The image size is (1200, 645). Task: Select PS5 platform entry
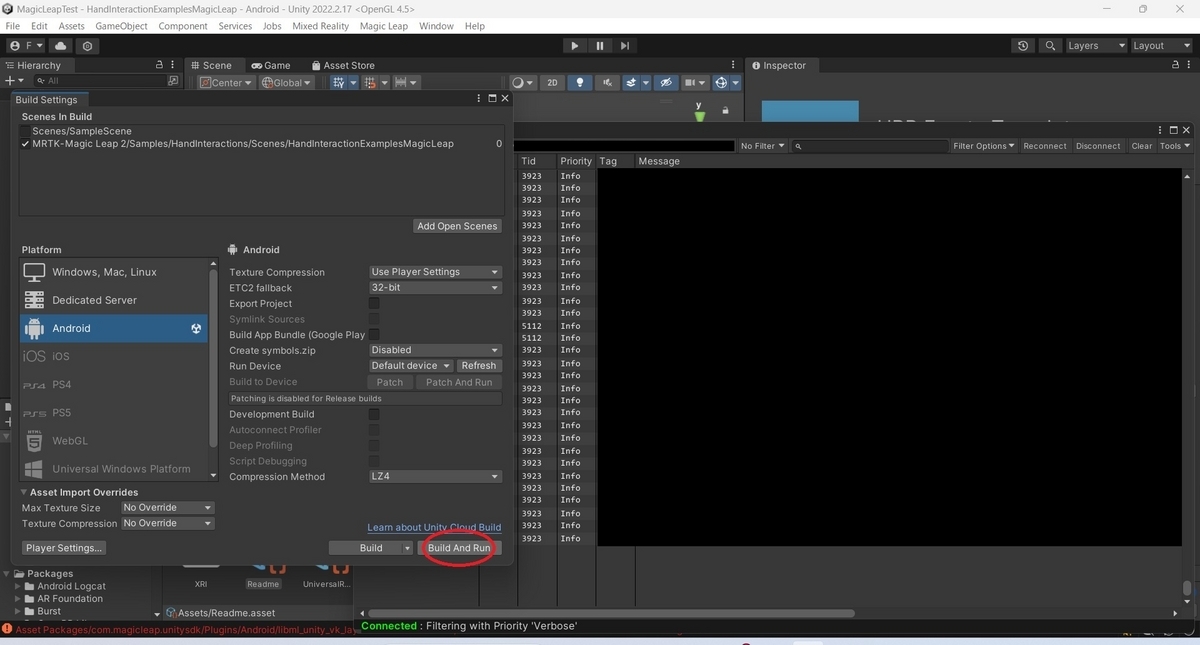point(114,413)
